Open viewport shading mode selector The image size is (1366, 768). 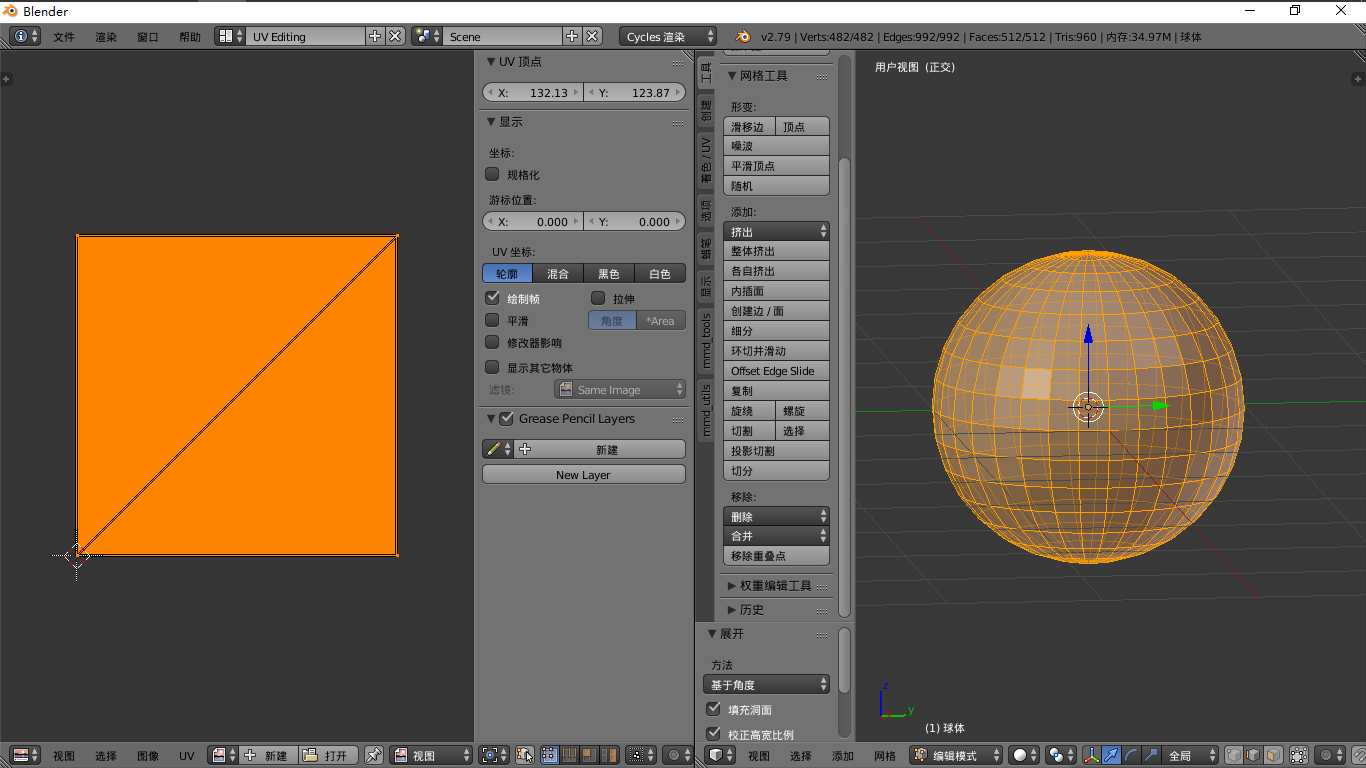(x=1025, y=755)
